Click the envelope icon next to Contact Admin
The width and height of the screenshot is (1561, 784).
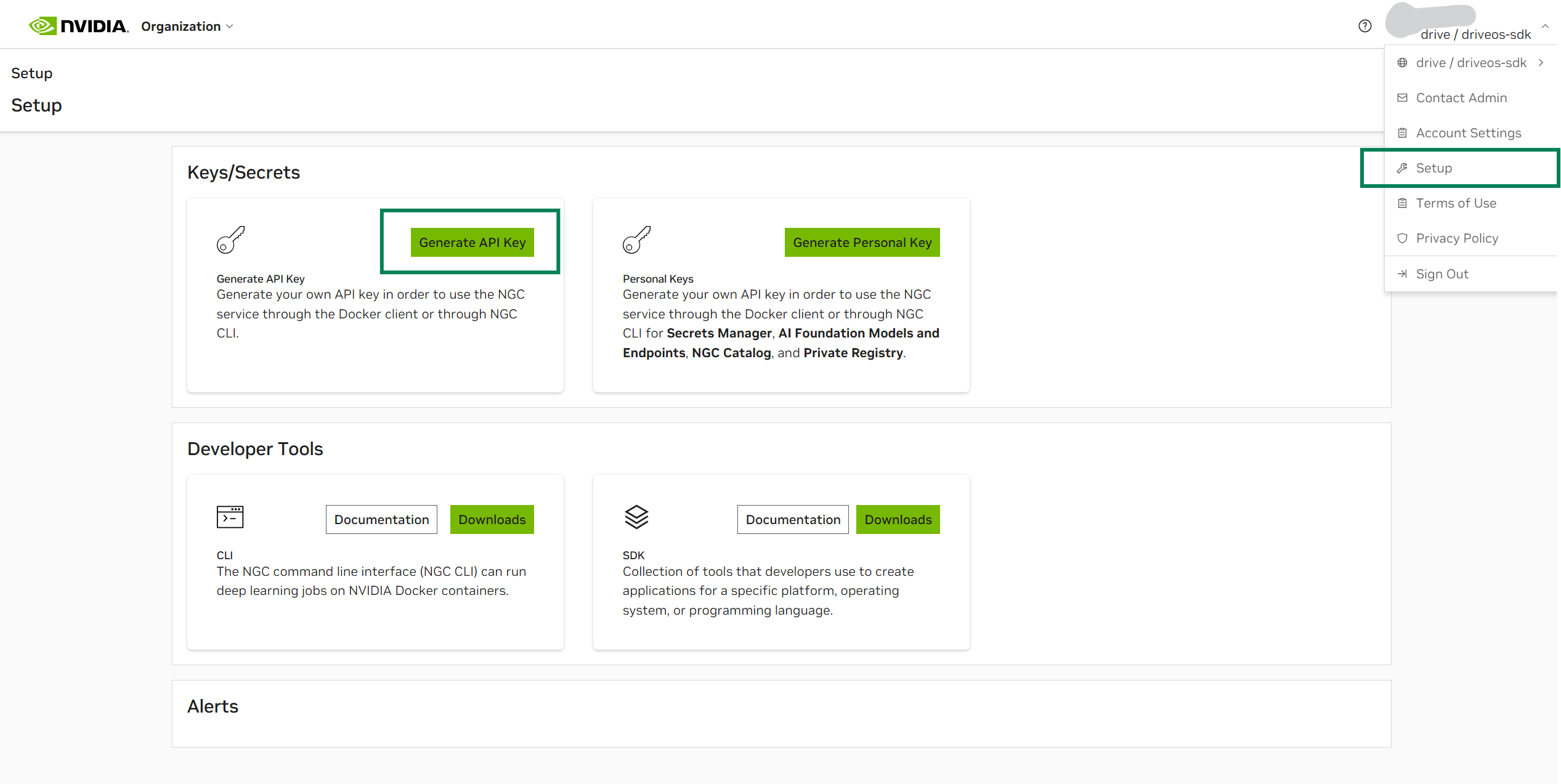tap(1402, 98)
